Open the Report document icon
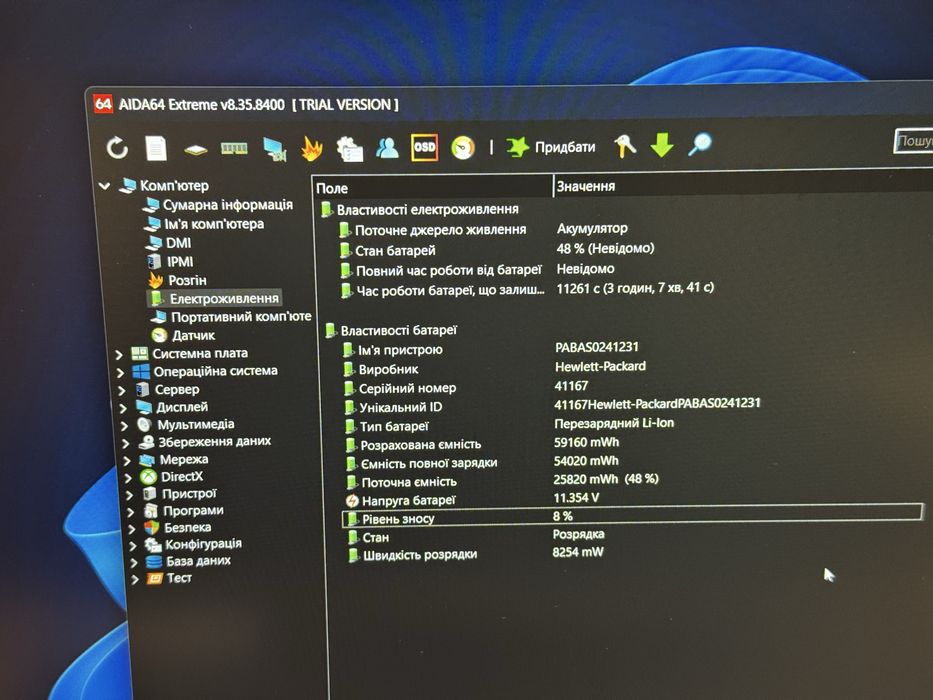Image resolution: width=933 pixels, height=700 pixels. (156, 148)
